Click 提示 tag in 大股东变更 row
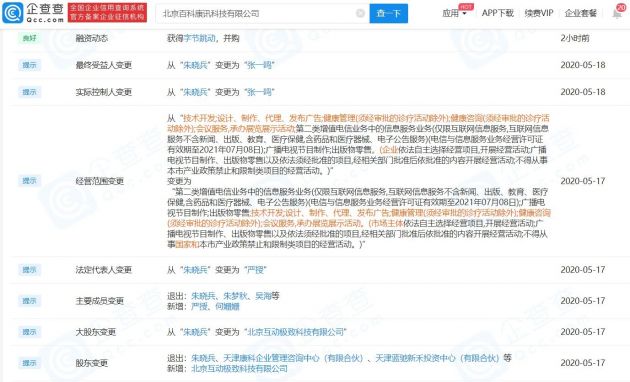Screen dimensions: 630x382 point(29,332)
